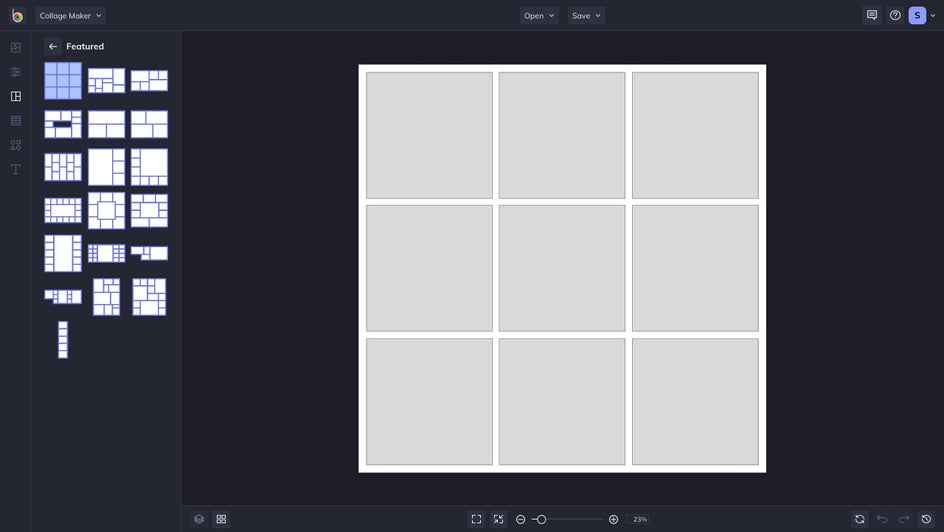Viewport: 944px width, 532px height.
Task: Zoom out with the minus circle icon
Action: [x=521, y=519]
